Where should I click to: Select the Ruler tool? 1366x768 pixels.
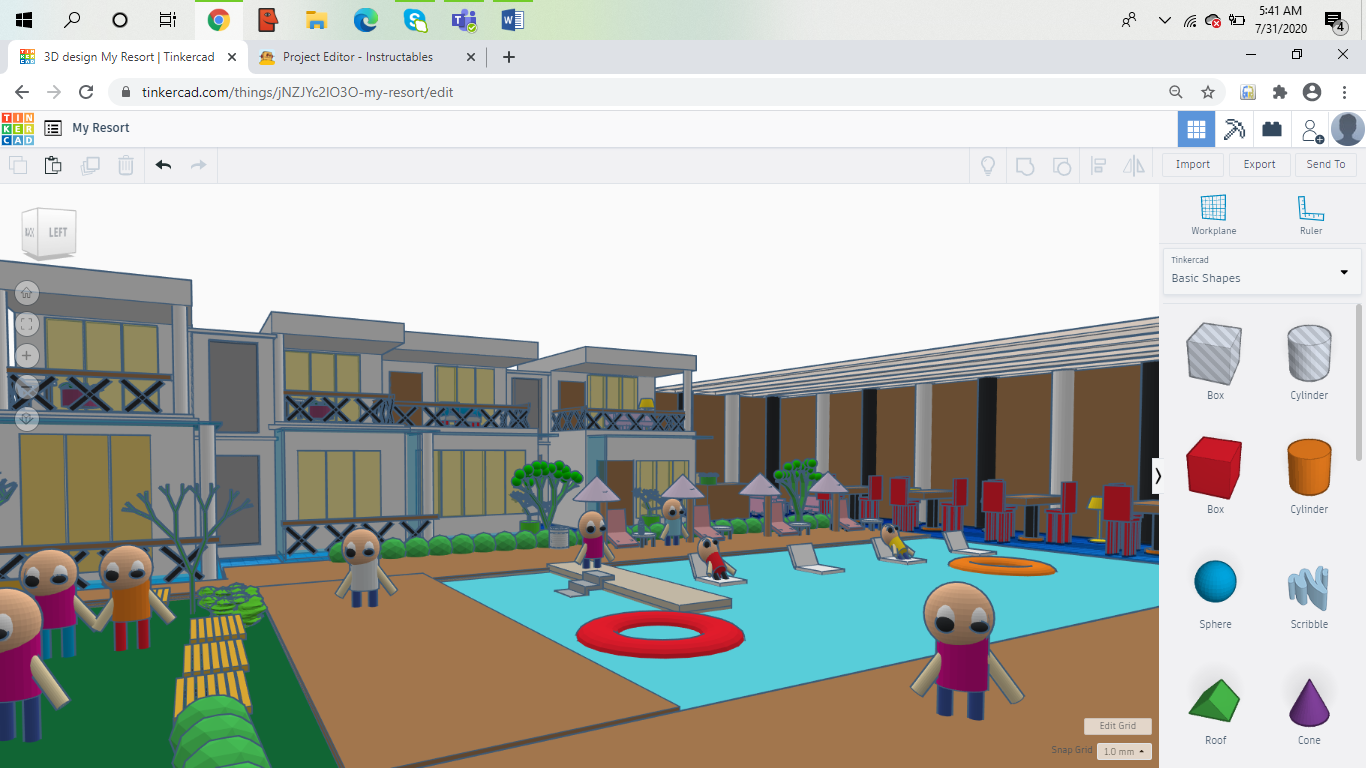[x=1310, y=214]
